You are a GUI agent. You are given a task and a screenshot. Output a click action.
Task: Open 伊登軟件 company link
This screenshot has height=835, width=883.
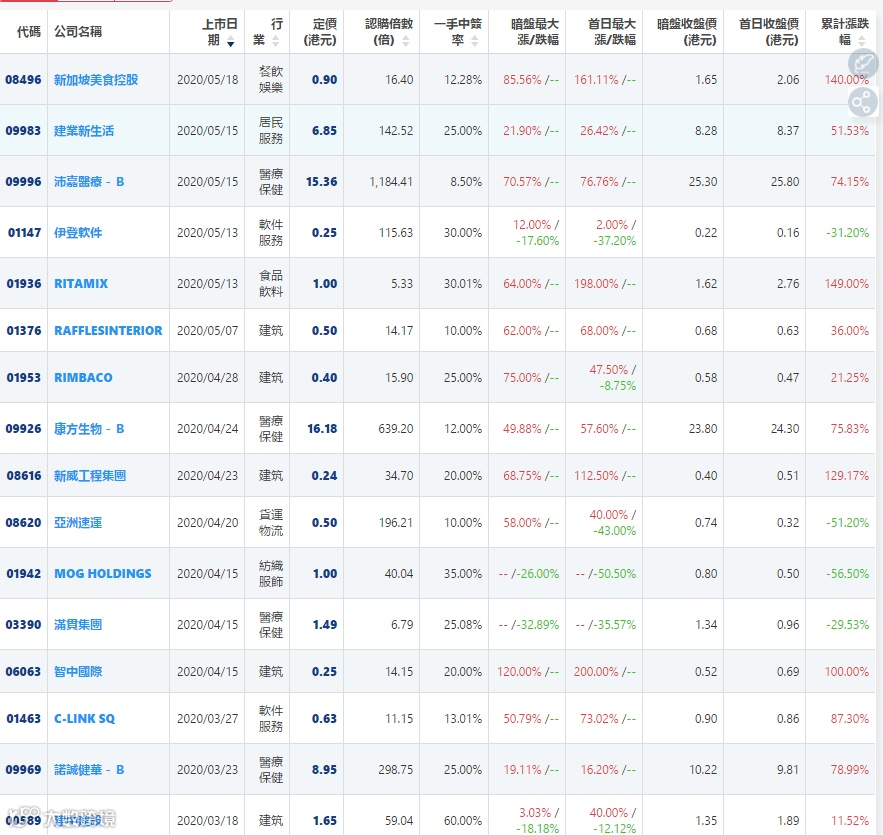click(x=78, y=233)
